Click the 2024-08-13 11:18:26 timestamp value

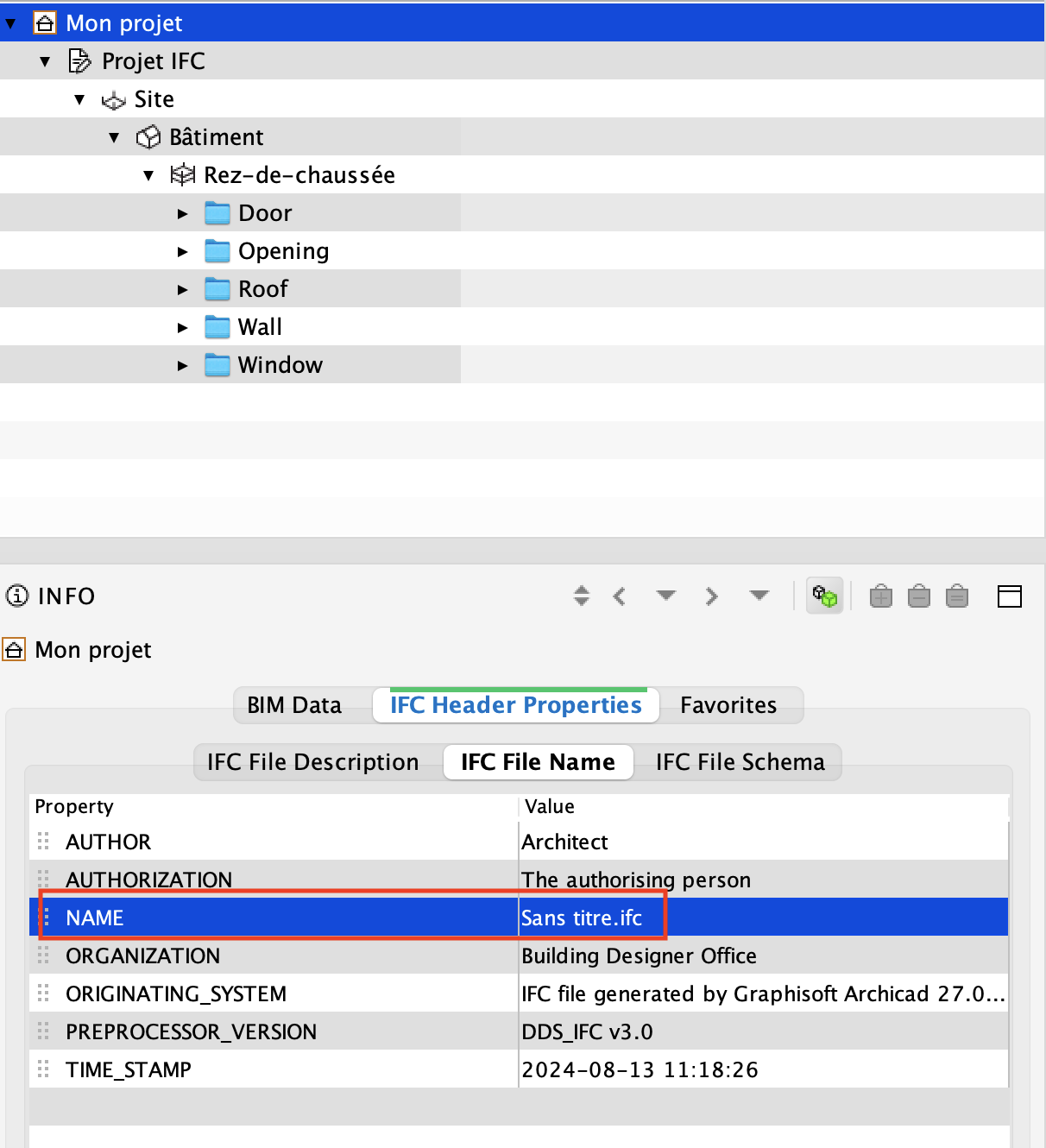(764, 1069)
